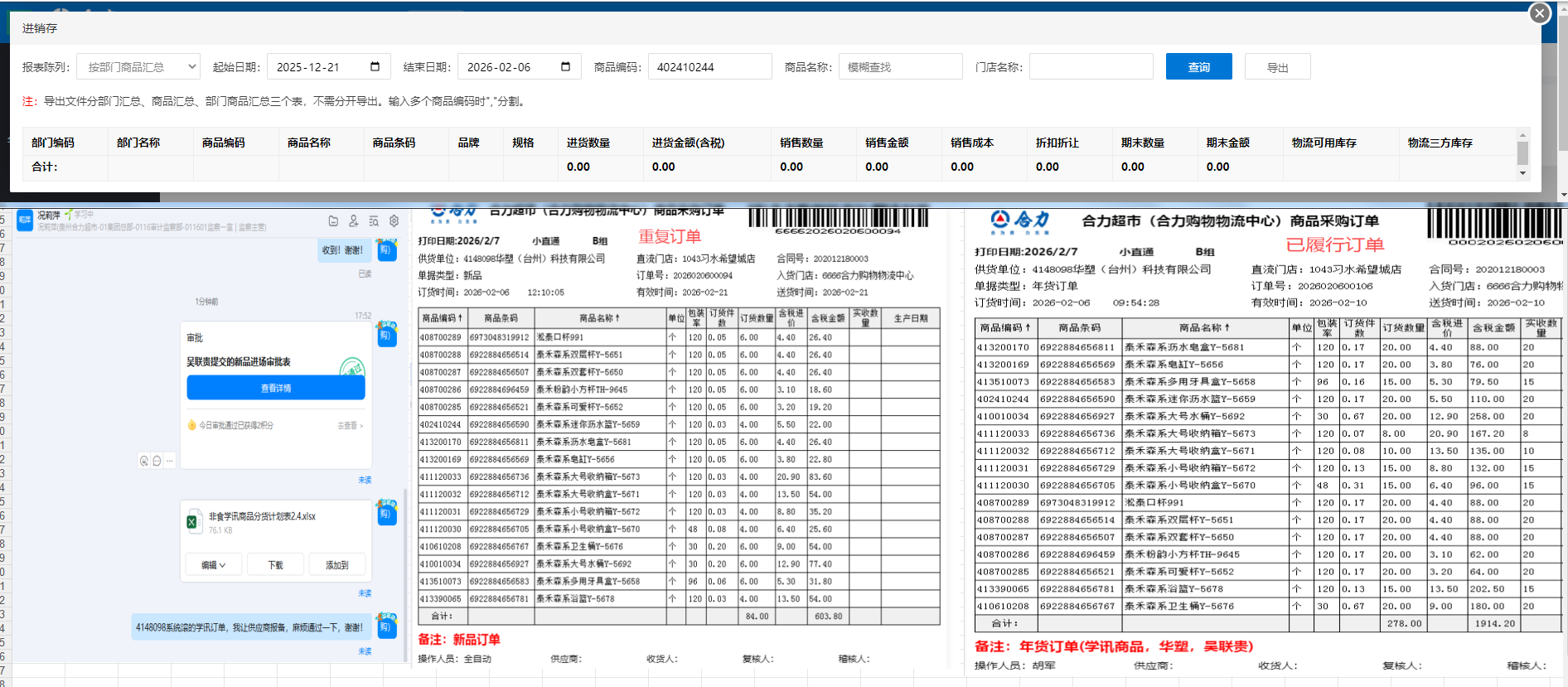This screenshot has width=1568, height=687.
Task: Click 下载 to download the xlsx file
Action: click(x=275, y=565)
